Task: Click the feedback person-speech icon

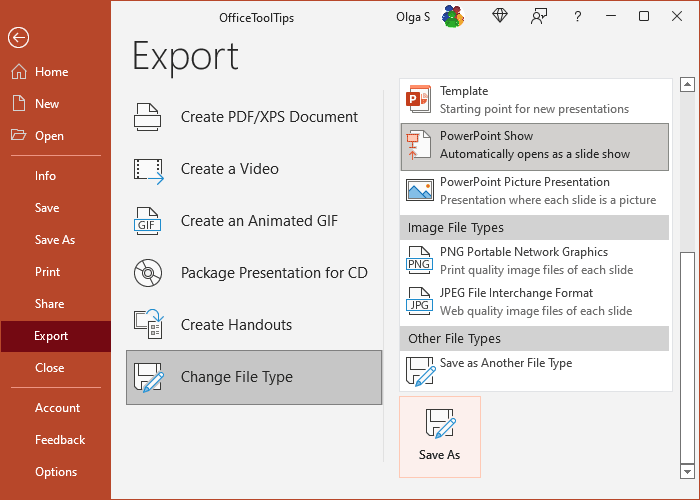Action: click(538, 17)
